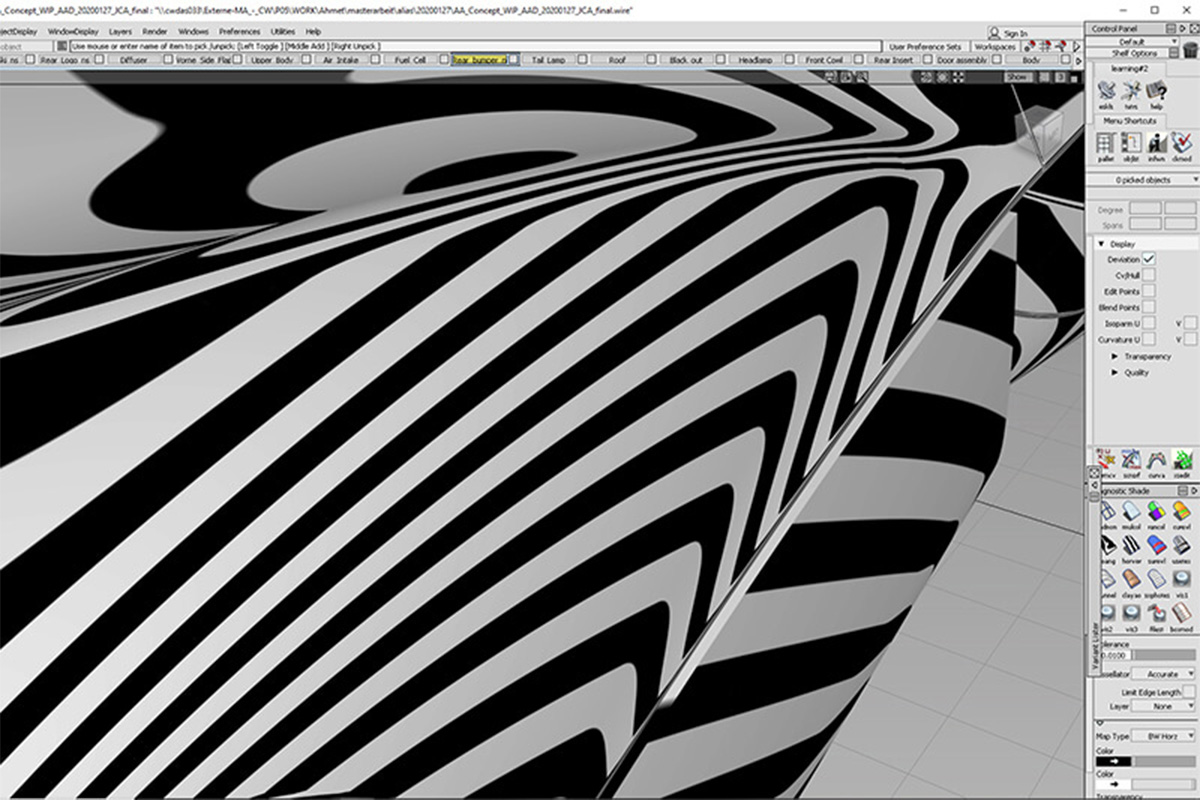Click the horizontal zebra stripe shading icon
1200x800 pixels.
click(x=1132, y=544)
